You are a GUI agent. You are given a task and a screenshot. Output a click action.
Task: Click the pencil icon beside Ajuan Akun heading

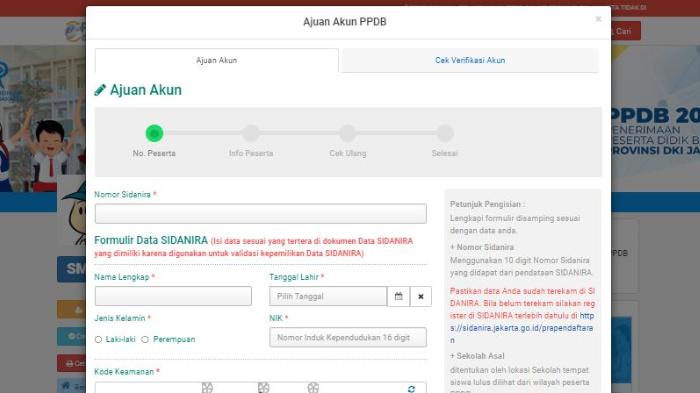pyautogui.click(x=100, y=90)
